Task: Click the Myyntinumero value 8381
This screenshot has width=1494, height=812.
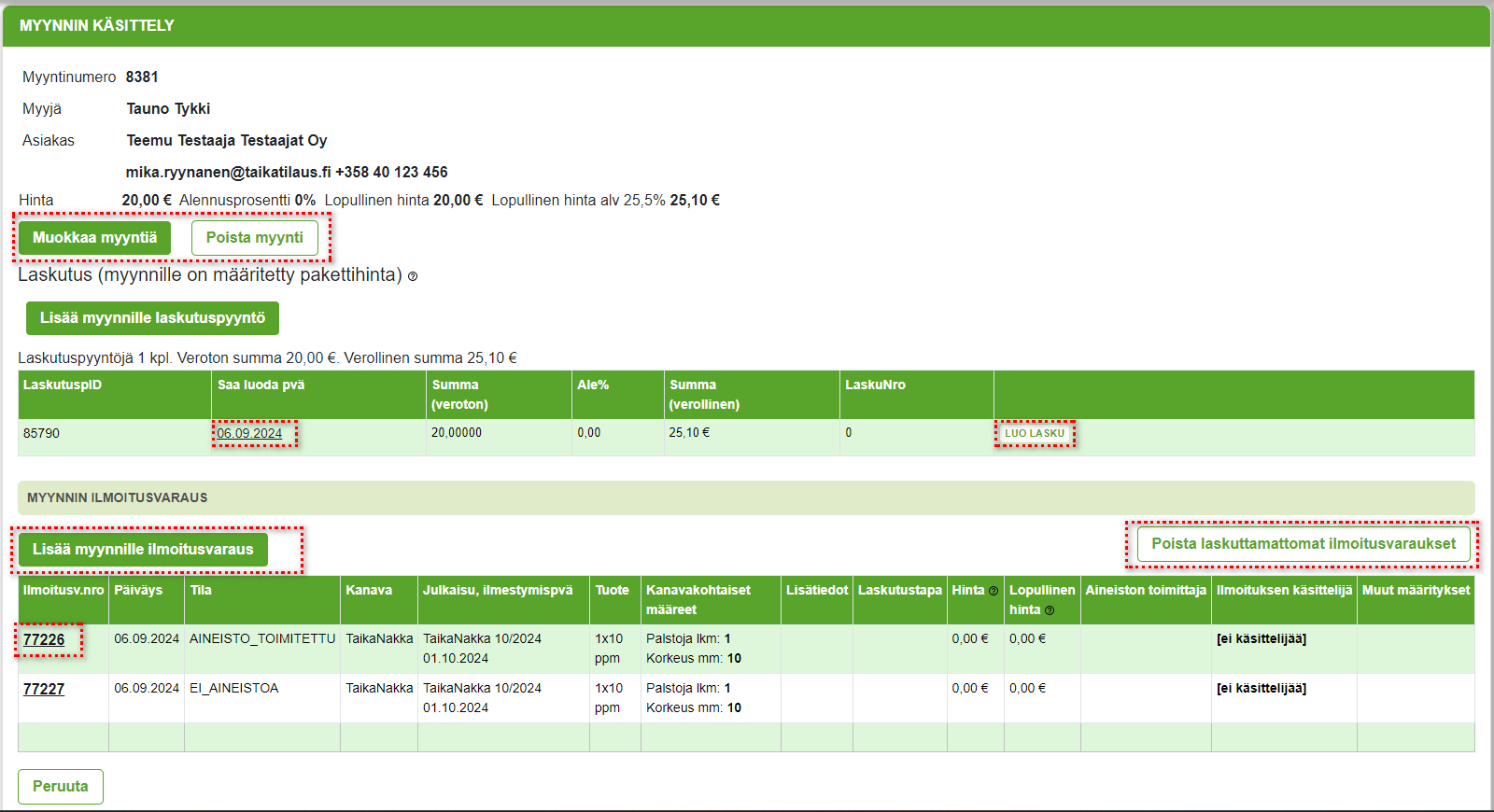Action: [x=142, y=77]
